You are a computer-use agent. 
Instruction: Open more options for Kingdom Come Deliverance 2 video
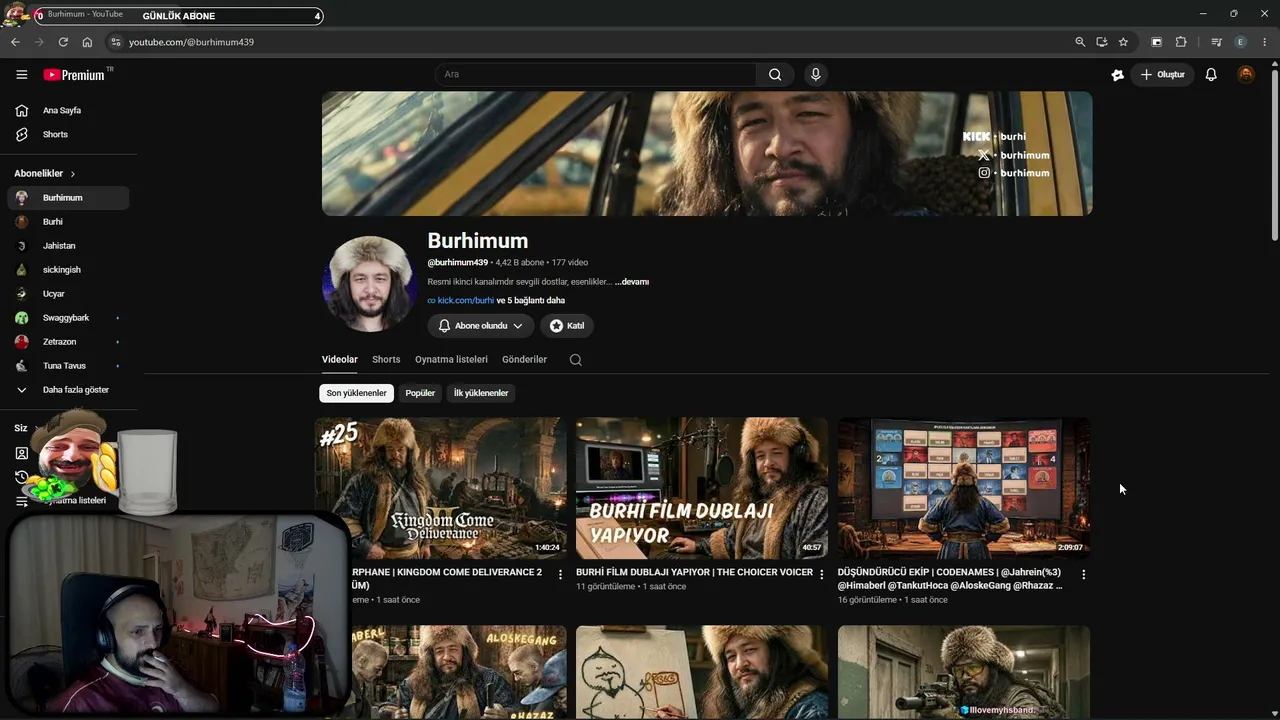click(x=560, y=574)
